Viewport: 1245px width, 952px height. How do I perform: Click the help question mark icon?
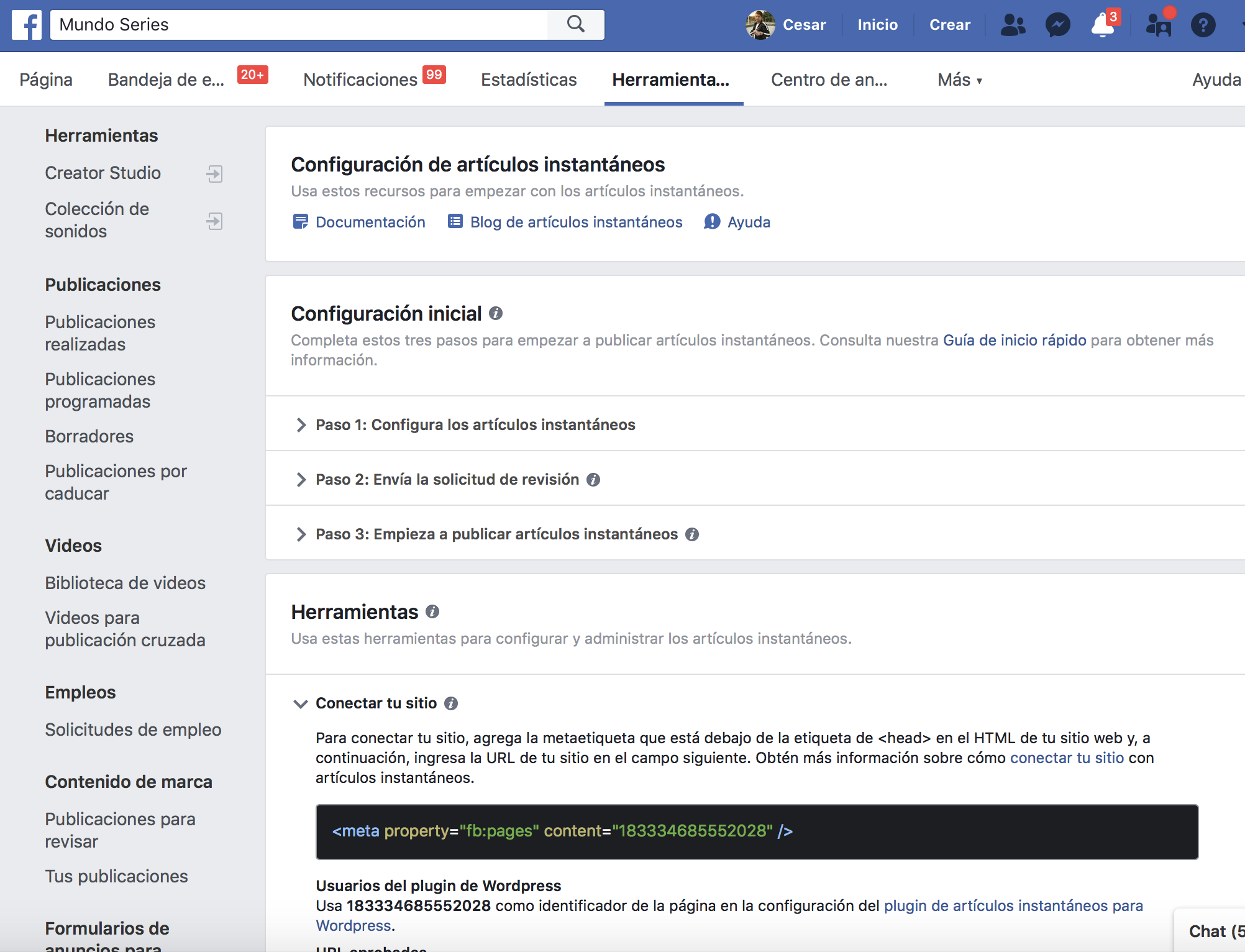click(x=1203, y=25)
